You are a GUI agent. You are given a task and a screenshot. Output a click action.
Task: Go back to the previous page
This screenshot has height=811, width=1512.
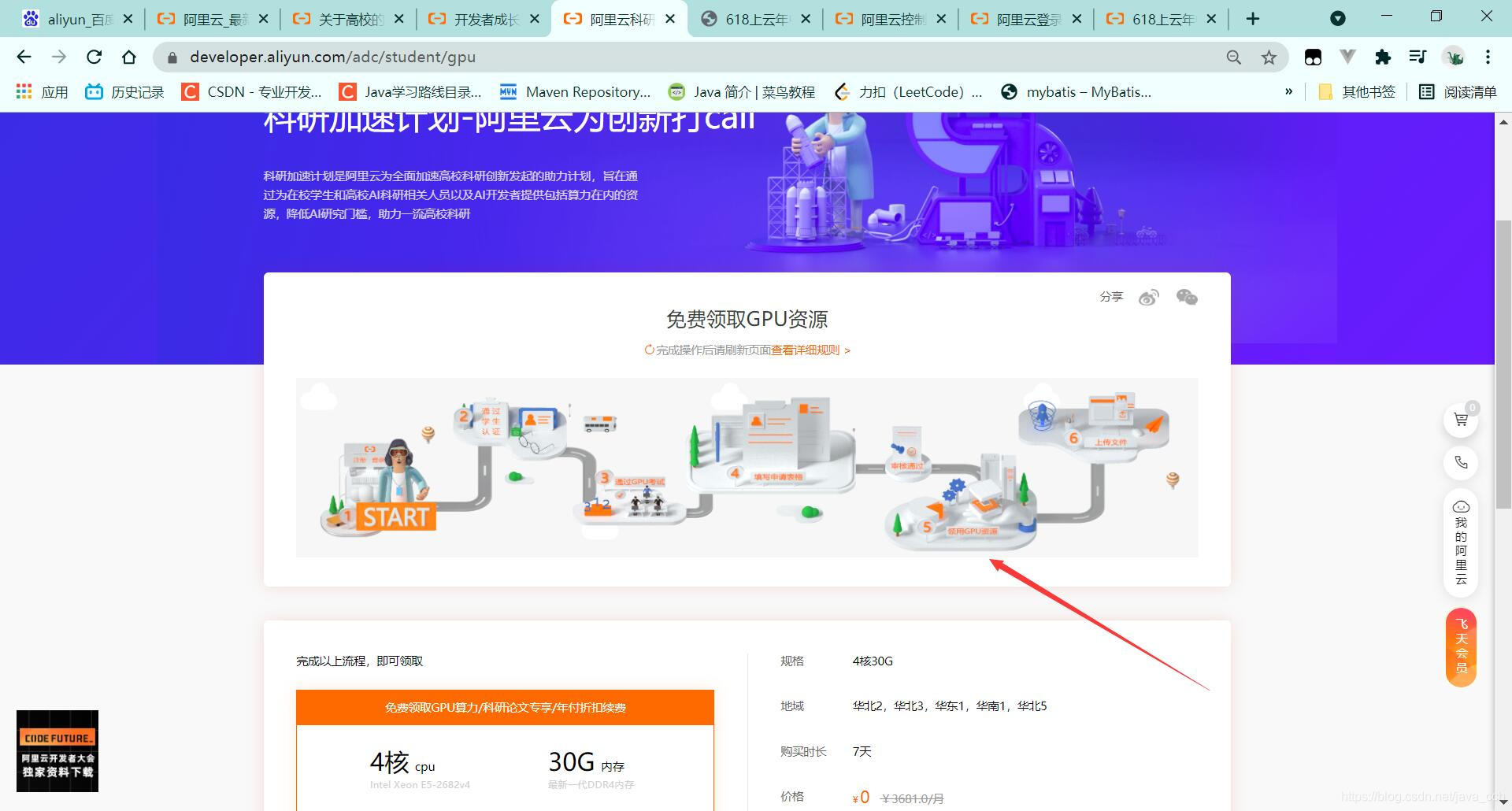(24, 57)
